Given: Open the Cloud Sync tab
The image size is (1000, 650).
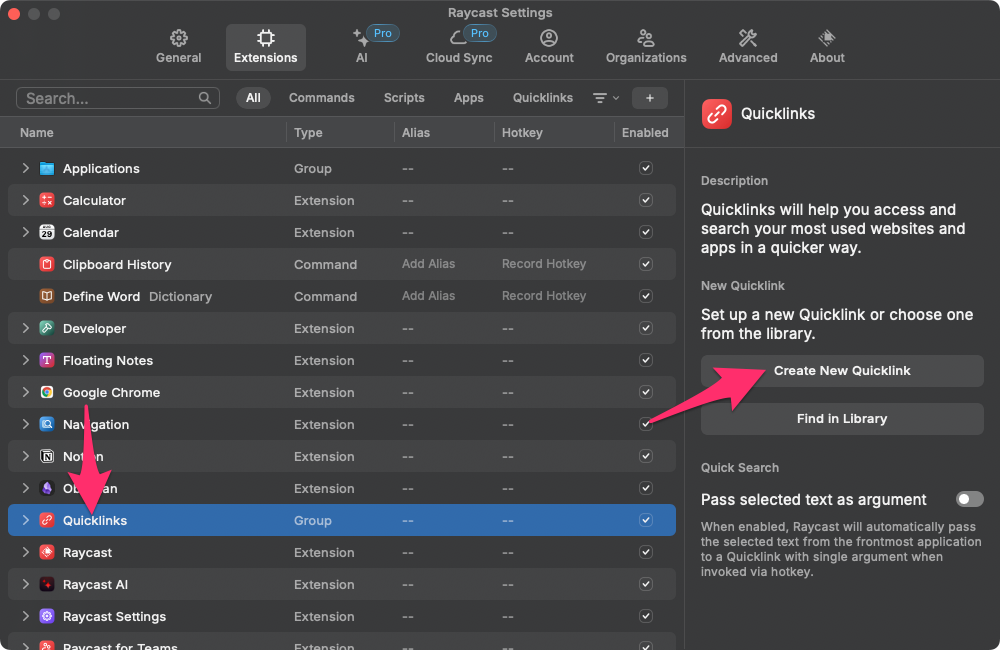Looking at the screenshot, I should tap(459, 47).
